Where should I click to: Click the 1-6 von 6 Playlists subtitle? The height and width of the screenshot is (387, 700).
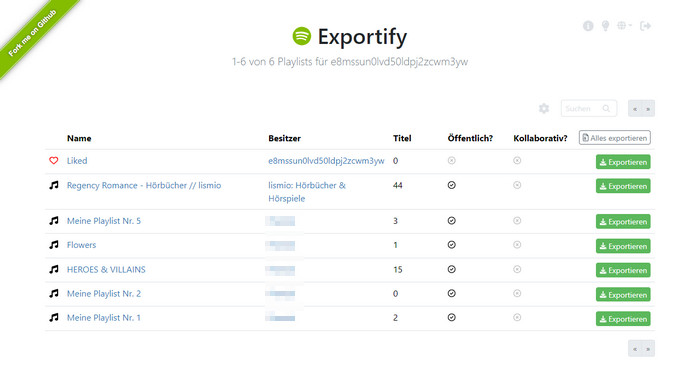350,62
